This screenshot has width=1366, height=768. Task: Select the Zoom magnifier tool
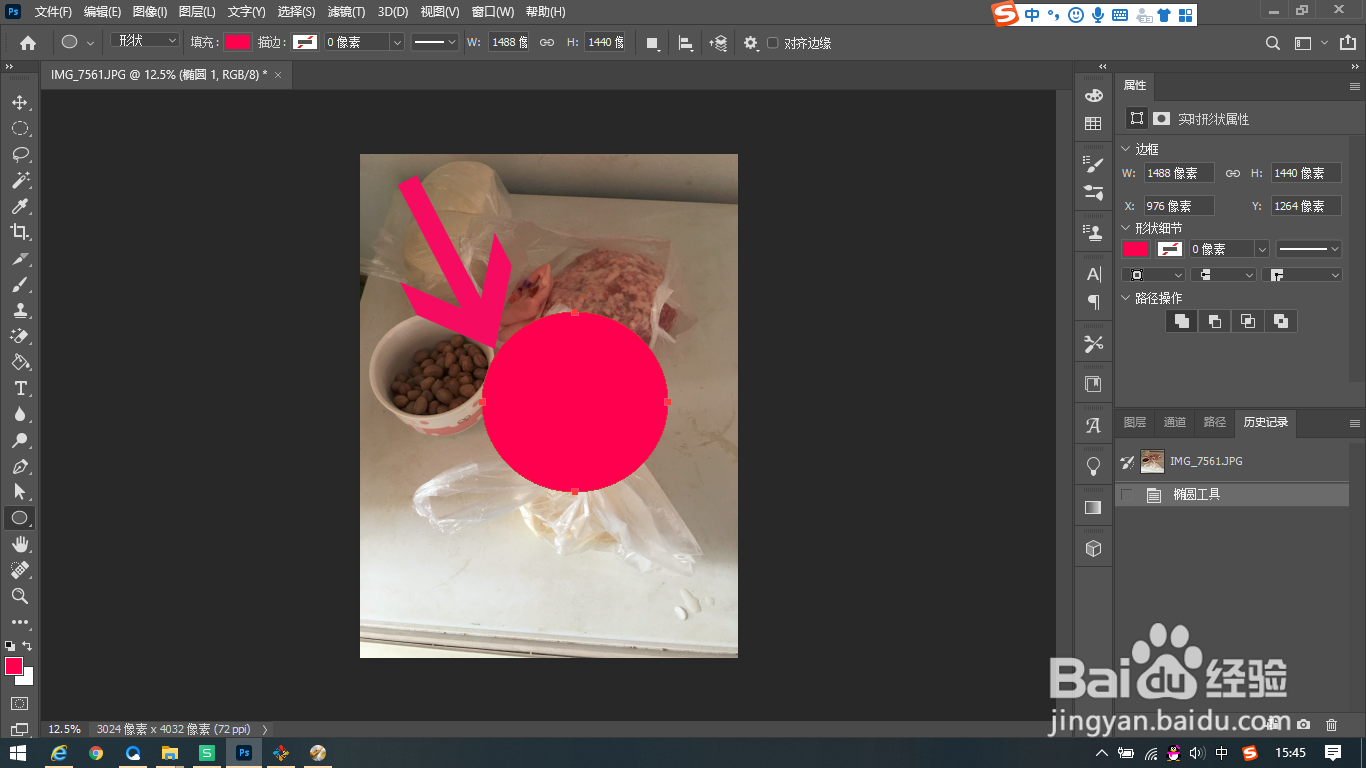click(x=19, y=596)
